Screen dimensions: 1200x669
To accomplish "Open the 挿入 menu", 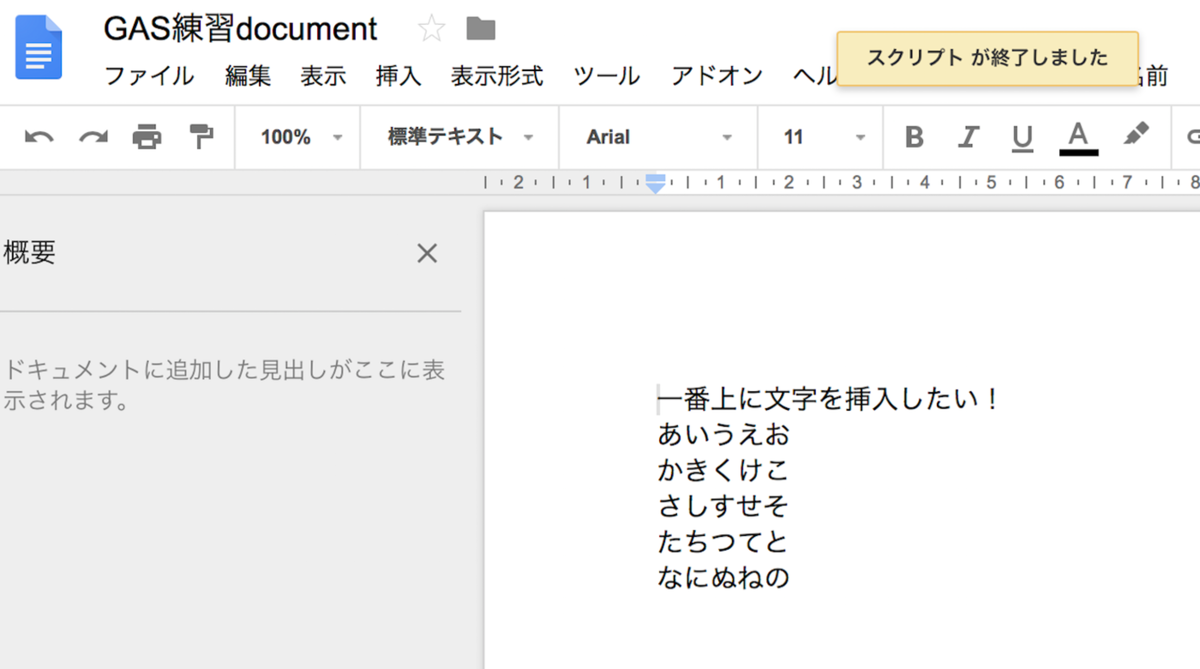I will pyautogui.click(x=398, y=76).
